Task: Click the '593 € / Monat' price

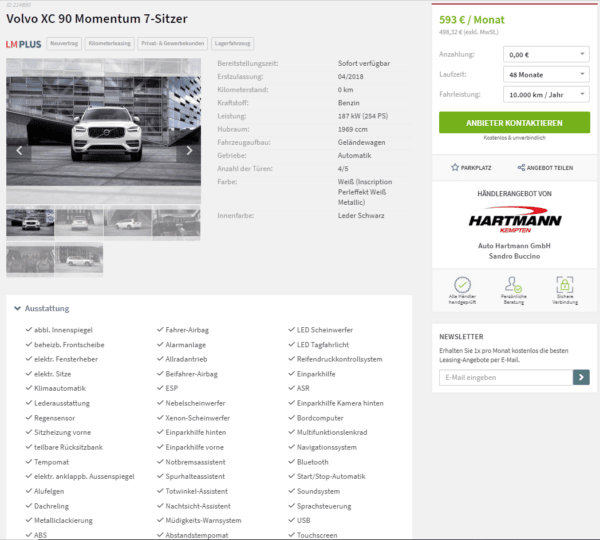Action: 472,20
